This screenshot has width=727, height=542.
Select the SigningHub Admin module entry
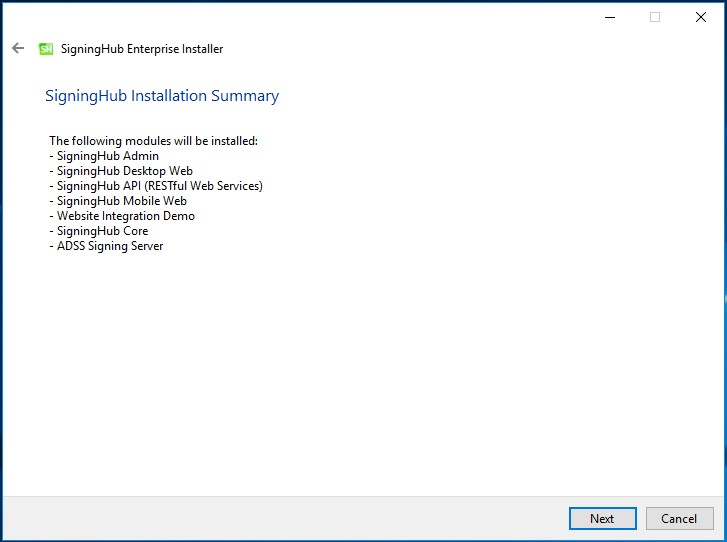pyautogui.click(x=104, y=156)
